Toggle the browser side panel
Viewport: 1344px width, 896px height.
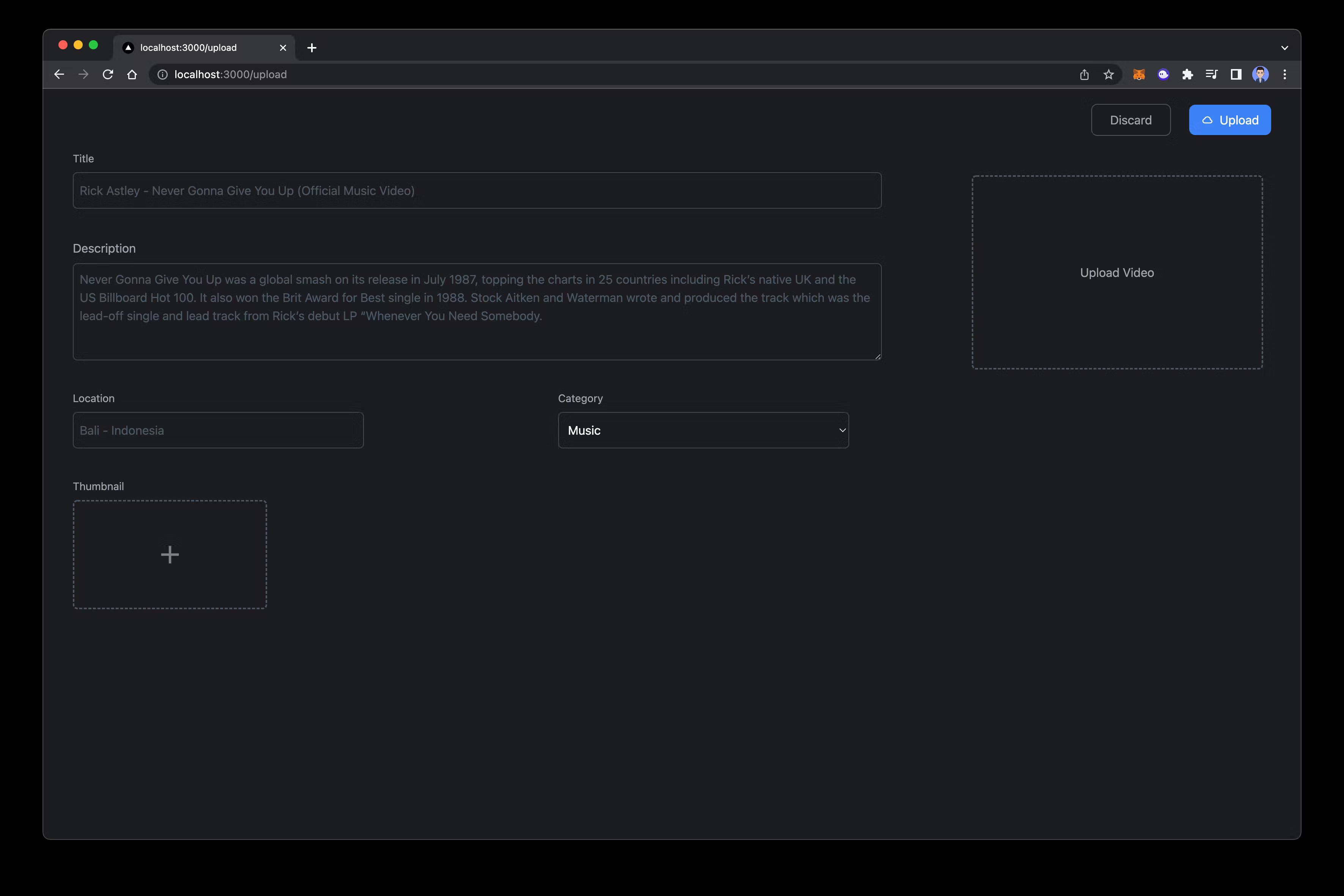1236,74
